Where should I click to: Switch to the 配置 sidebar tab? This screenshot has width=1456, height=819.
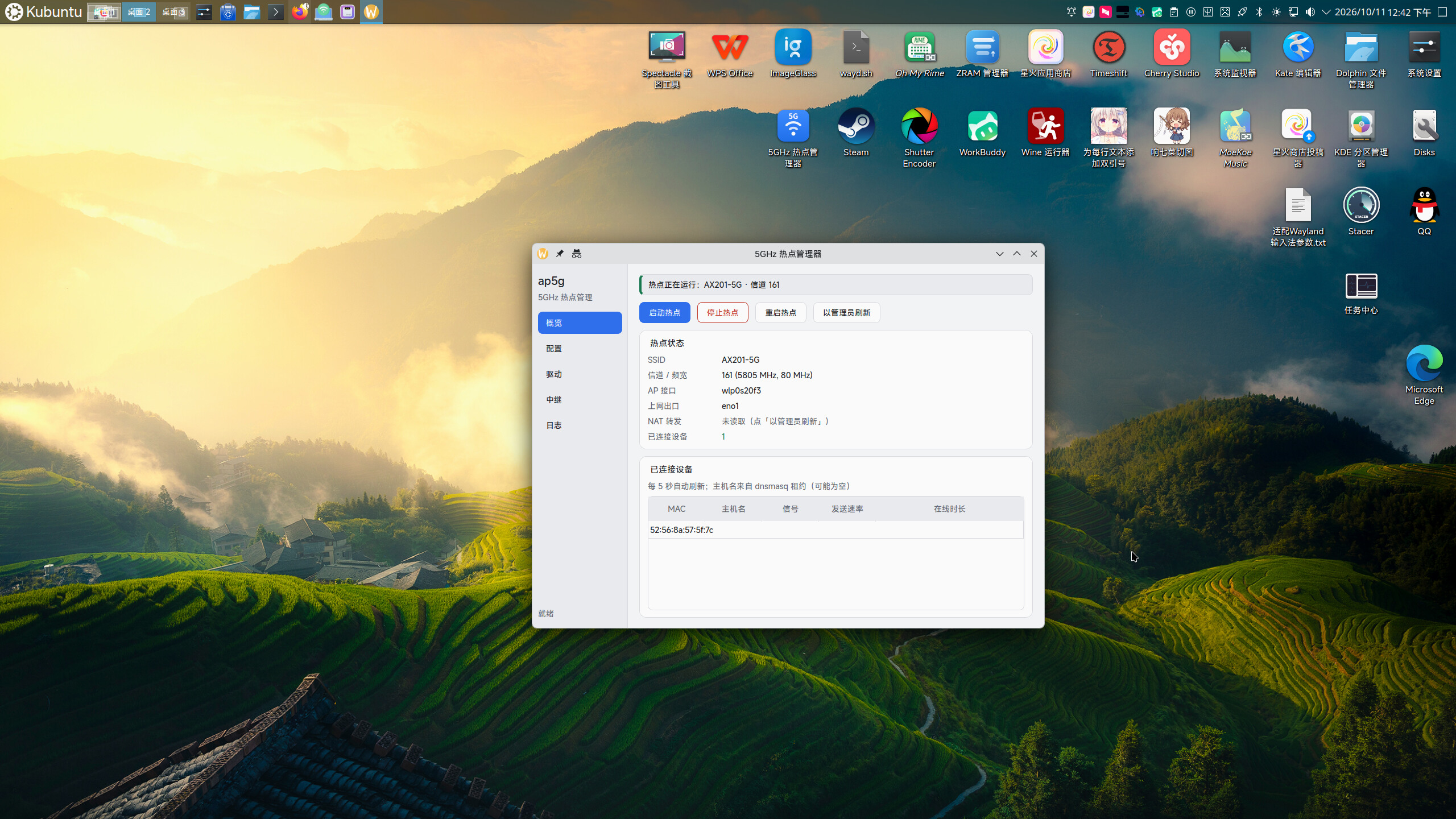(x=580, y=348)
